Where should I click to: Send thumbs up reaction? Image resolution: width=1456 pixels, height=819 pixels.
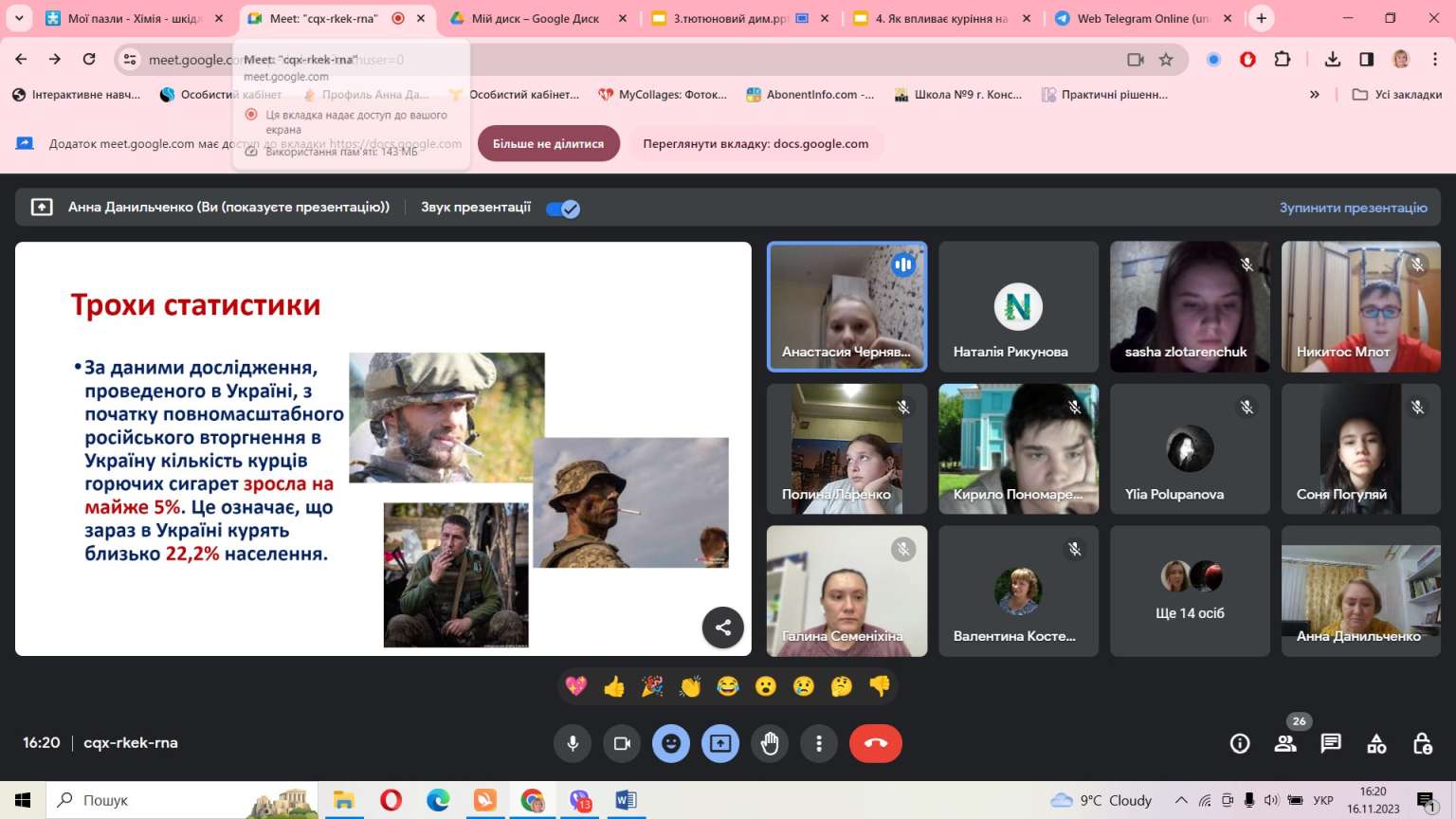[614, 685]
